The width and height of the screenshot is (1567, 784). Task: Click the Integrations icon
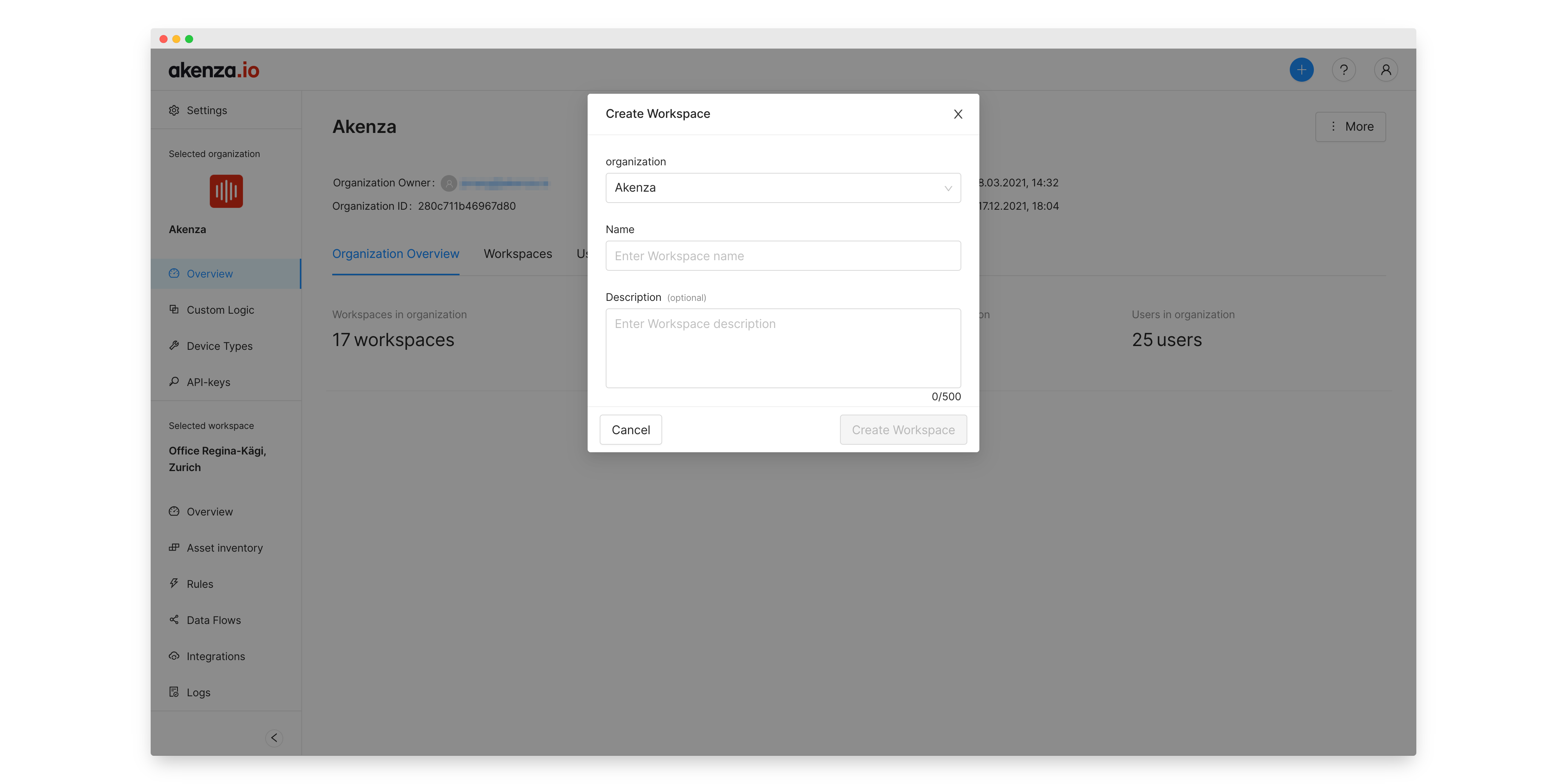tap(174, 656)
